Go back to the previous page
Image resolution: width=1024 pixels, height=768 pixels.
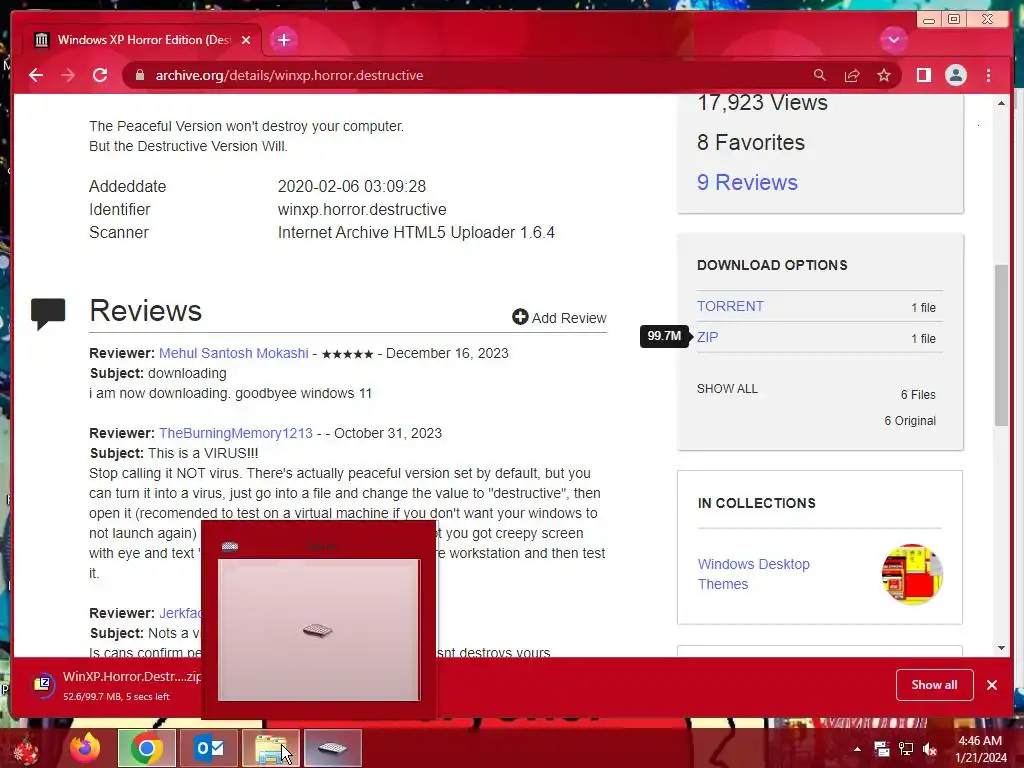click(x=36, y=75)
